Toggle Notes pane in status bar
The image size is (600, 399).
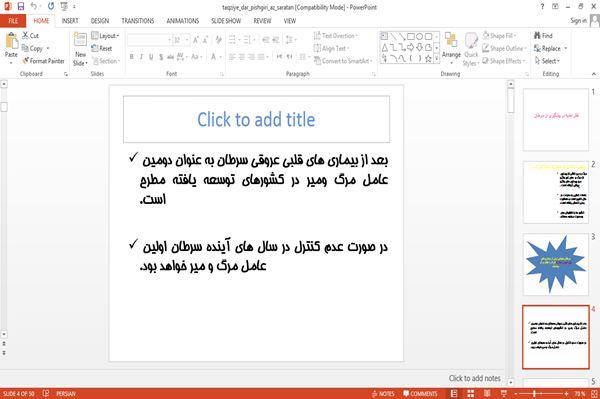pyautogui.click(x=383, y=393)
